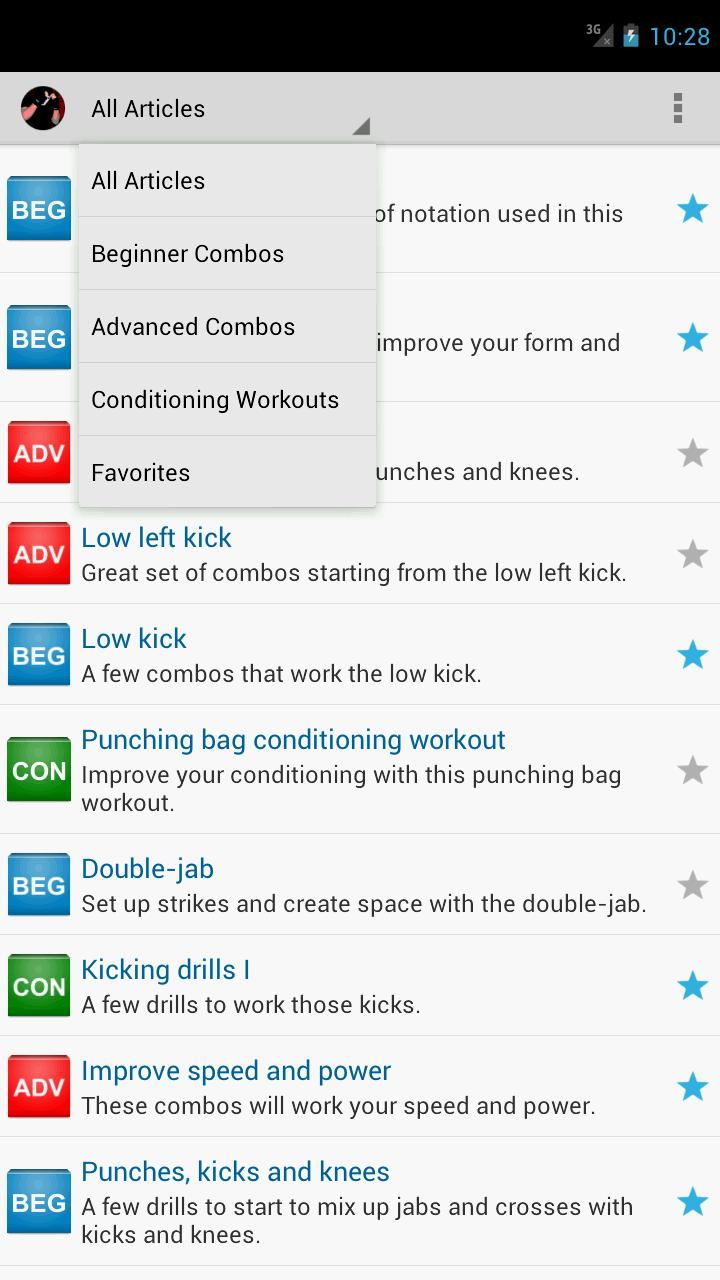720x1280 pixels.
Task: Unfavorite the Low kick article
Action: (692, 655)
